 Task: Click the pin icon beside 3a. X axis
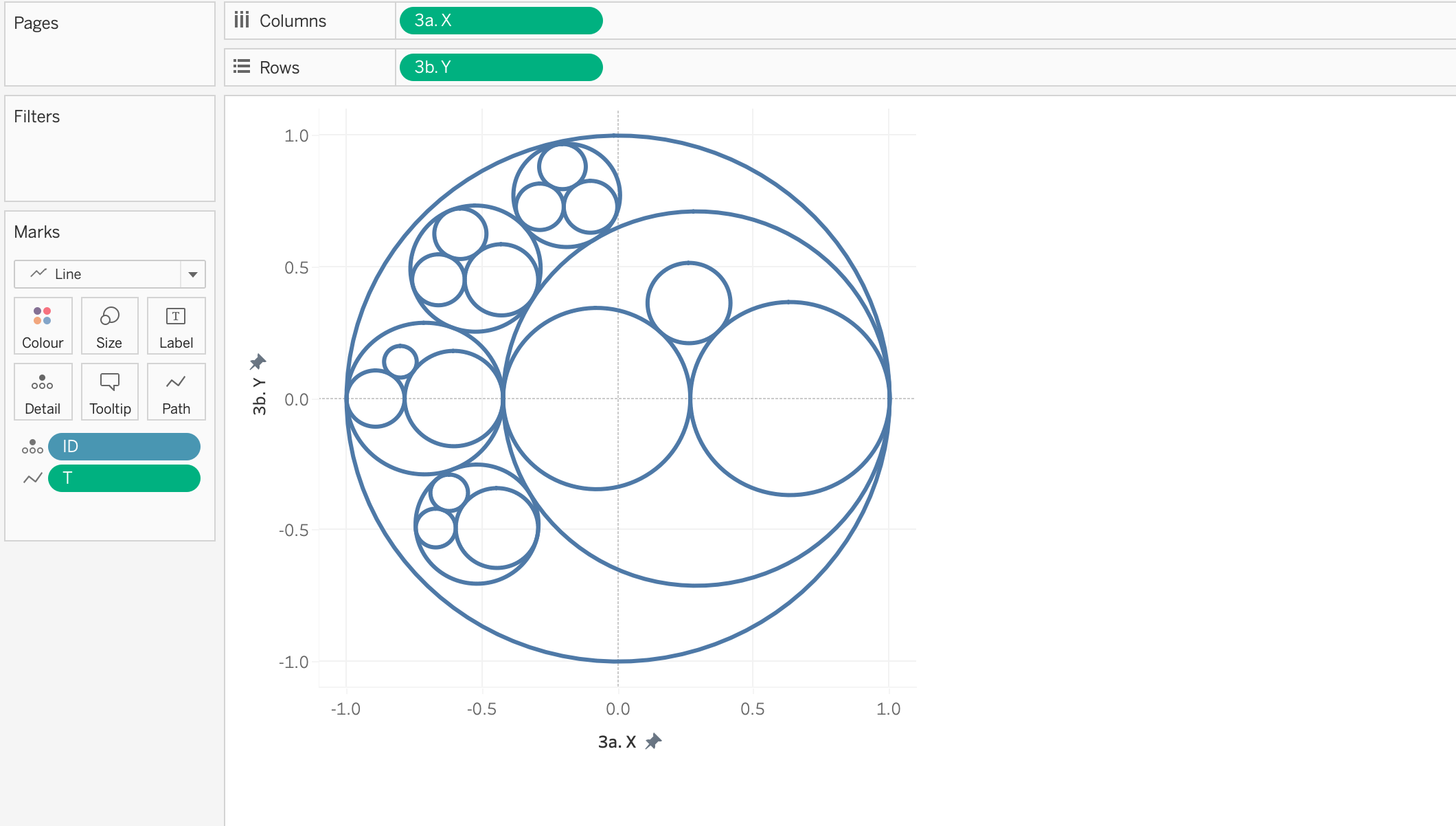click(x=654, y=741)
